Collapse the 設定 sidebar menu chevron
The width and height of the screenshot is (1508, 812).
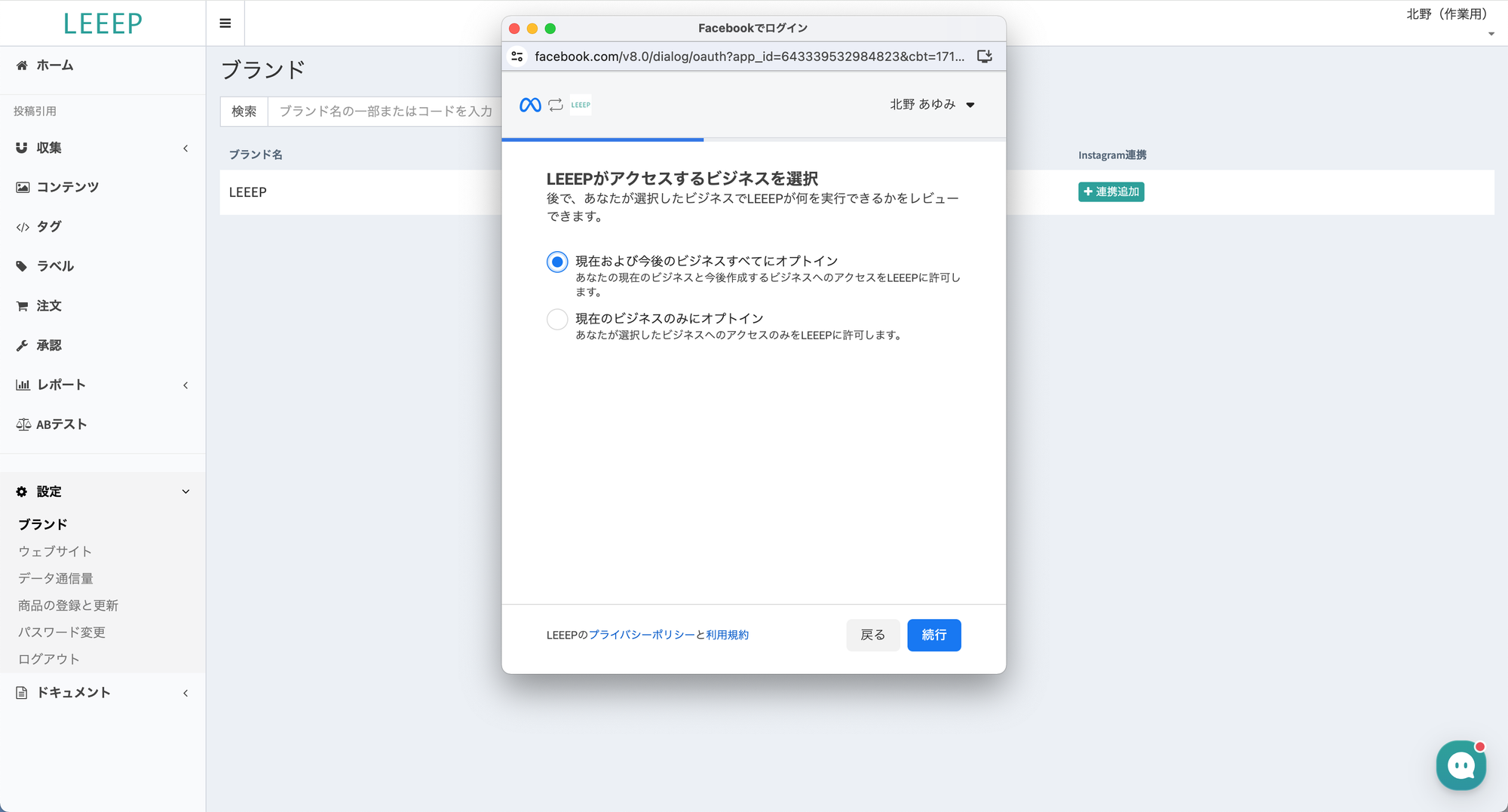[x=185, y=492]
